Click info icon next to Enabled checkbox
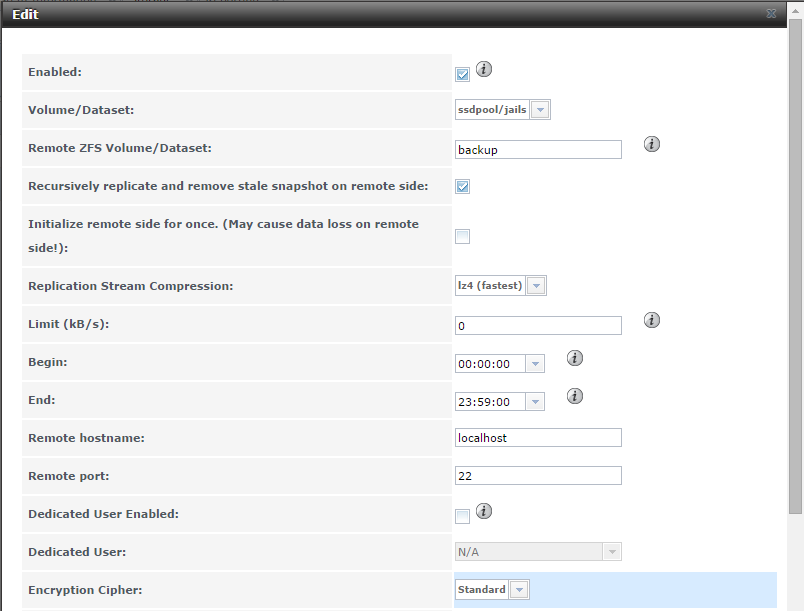Viewport: 804px width, 611px height. click(x=485, y=69)
